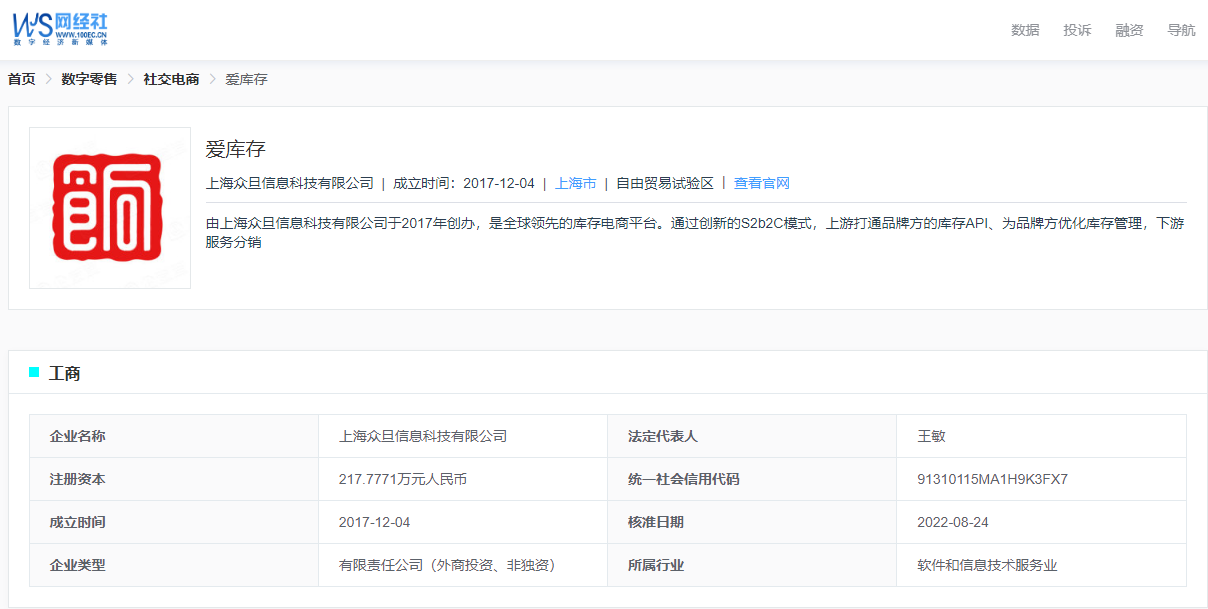Click company name in the header info line

pos(289,183)
